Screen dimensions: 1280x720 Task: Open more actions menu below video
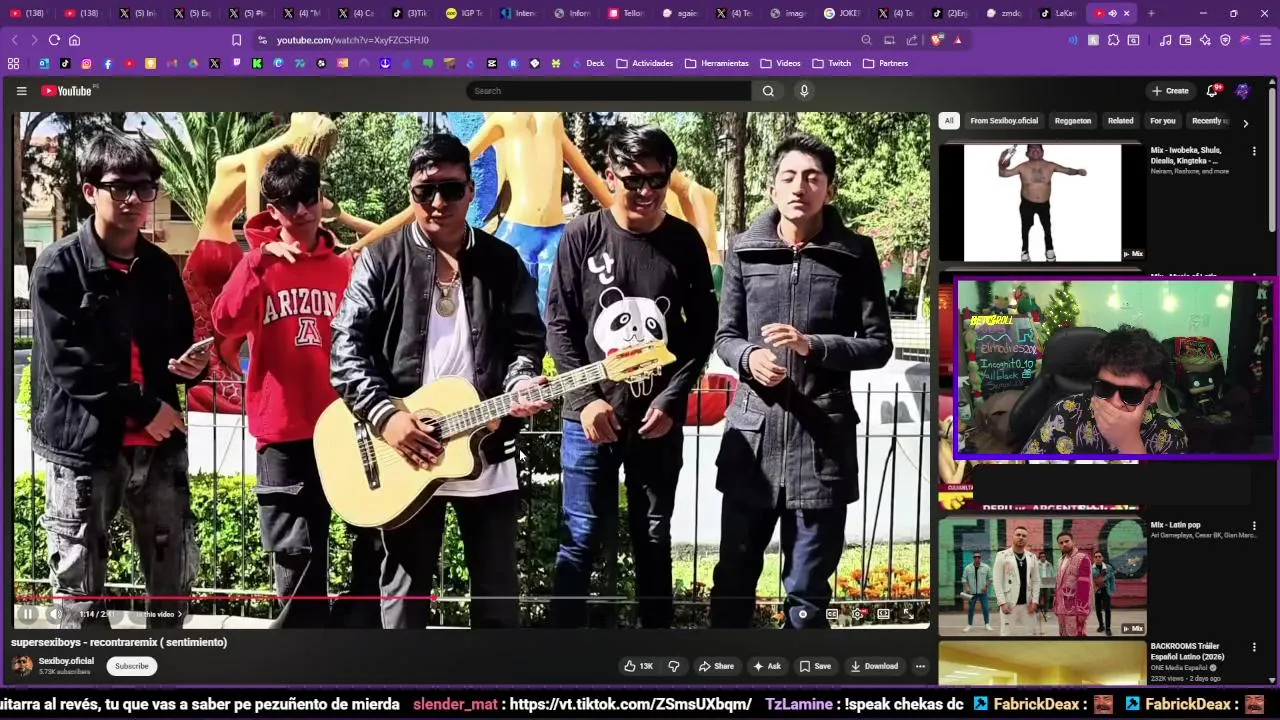point(920,666)
